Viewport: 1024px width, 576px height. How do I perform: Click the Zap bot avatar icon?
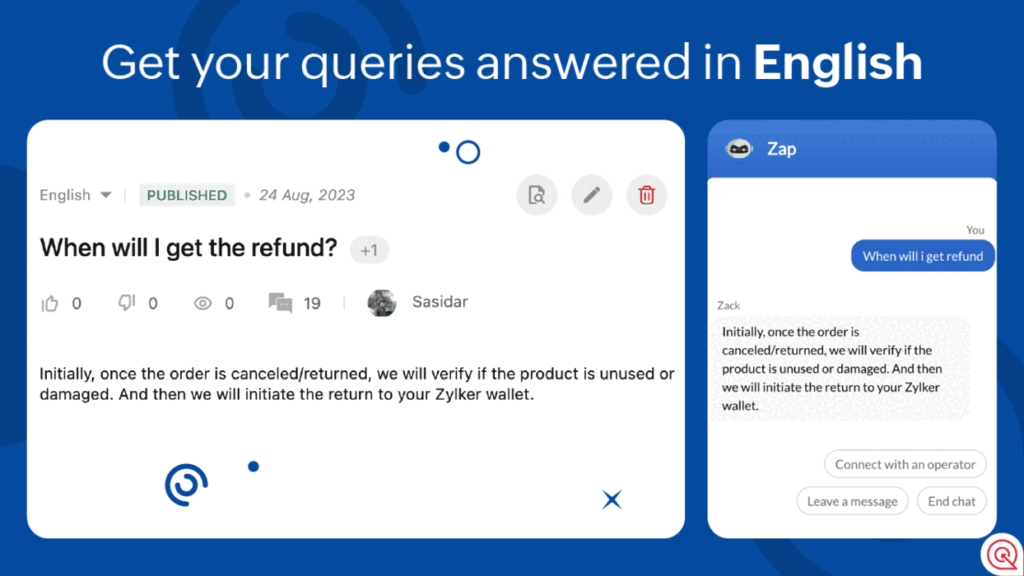(x=738, y=149)
